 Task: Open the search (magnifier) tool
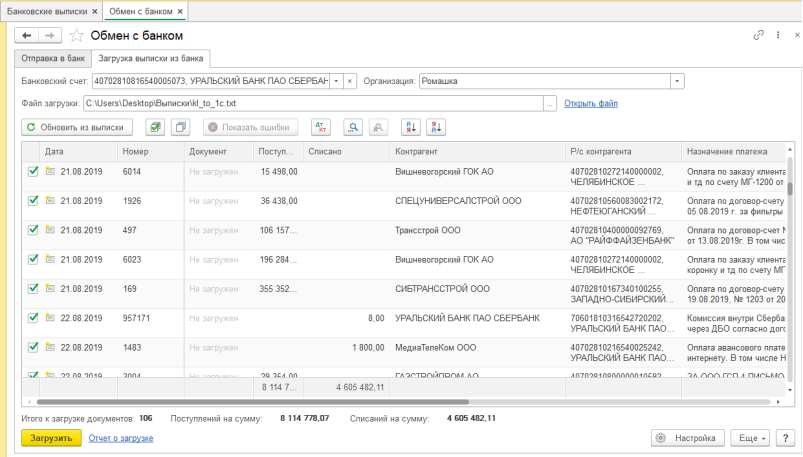tap(353, 127)
